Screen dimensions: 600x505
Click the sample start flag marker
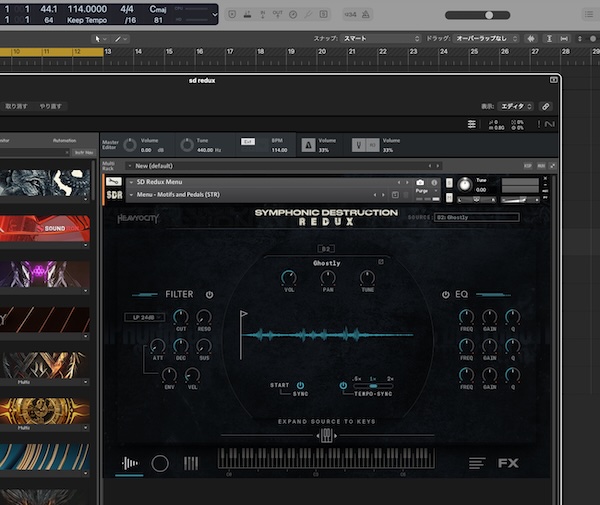pyautogui.click(x=243, y=314)
